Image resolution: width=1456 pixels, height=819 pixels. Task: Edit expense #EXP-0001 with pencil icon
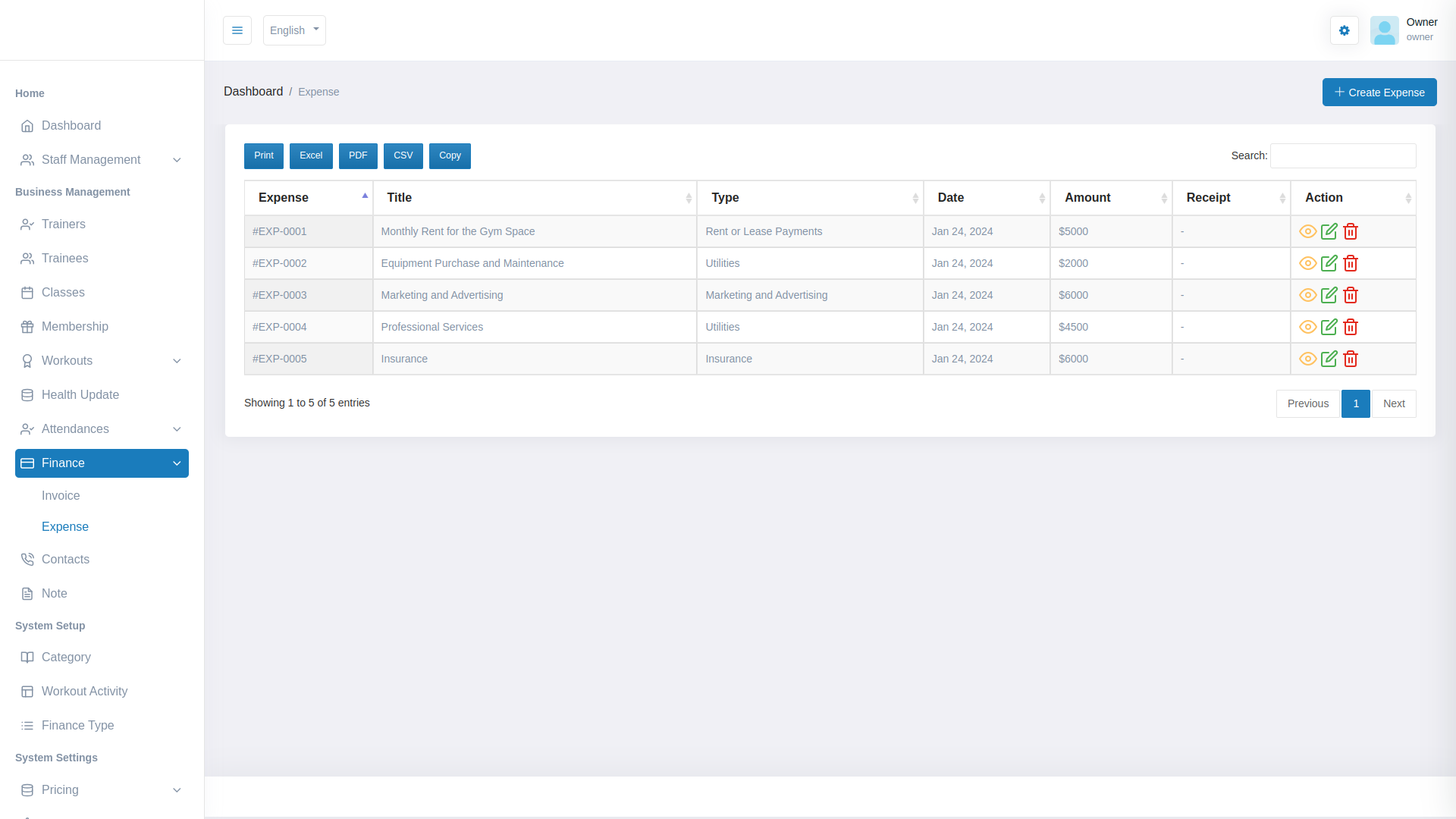[1329, 231]
